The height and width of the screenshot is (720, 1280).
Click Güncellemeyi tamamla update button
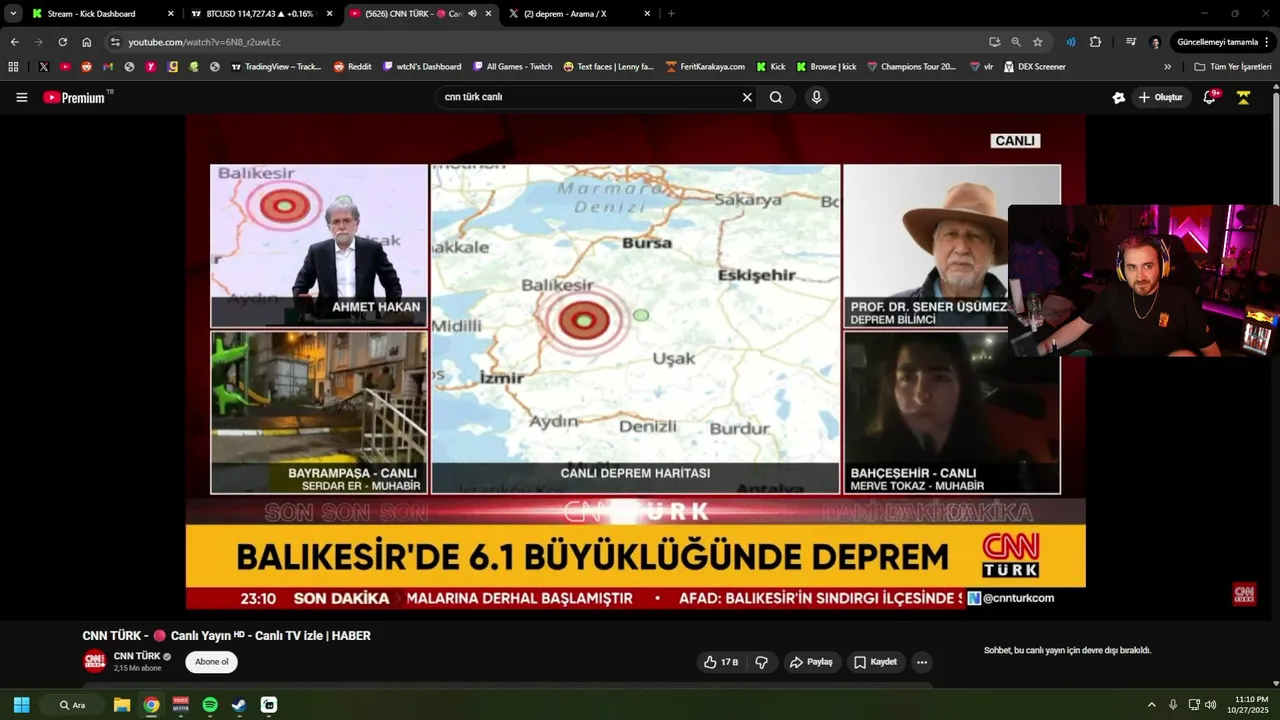tap(1217, 42)
